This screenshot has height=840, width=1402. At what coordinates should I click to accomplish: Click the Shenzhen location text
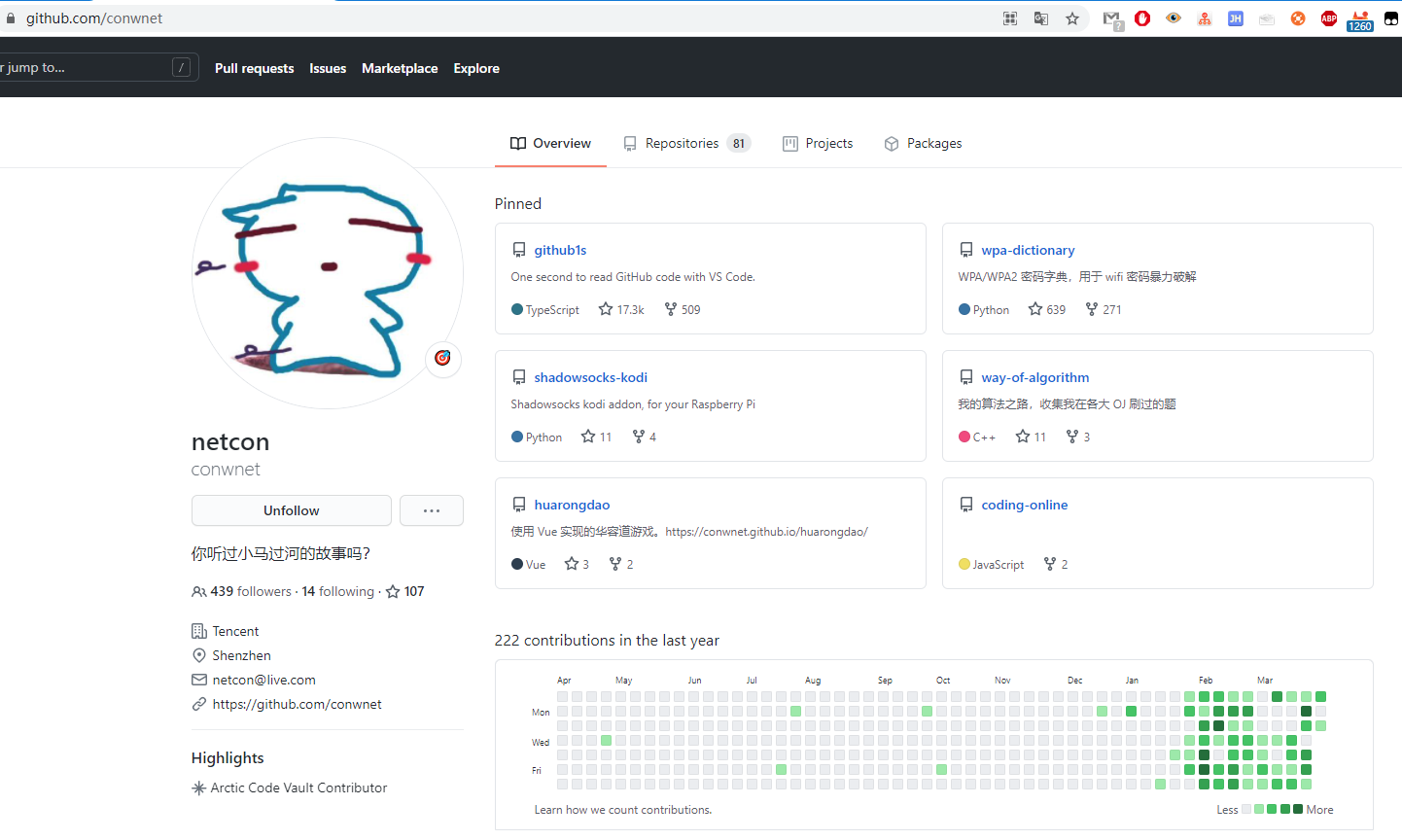tap(241, 655)
